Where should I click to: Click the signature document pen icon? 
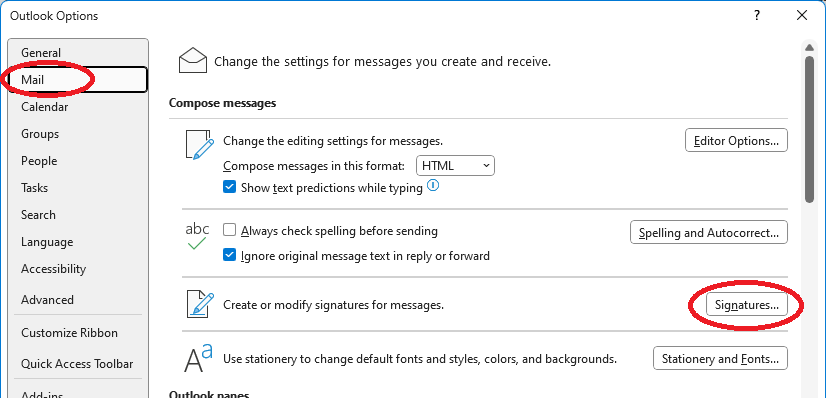200,305
